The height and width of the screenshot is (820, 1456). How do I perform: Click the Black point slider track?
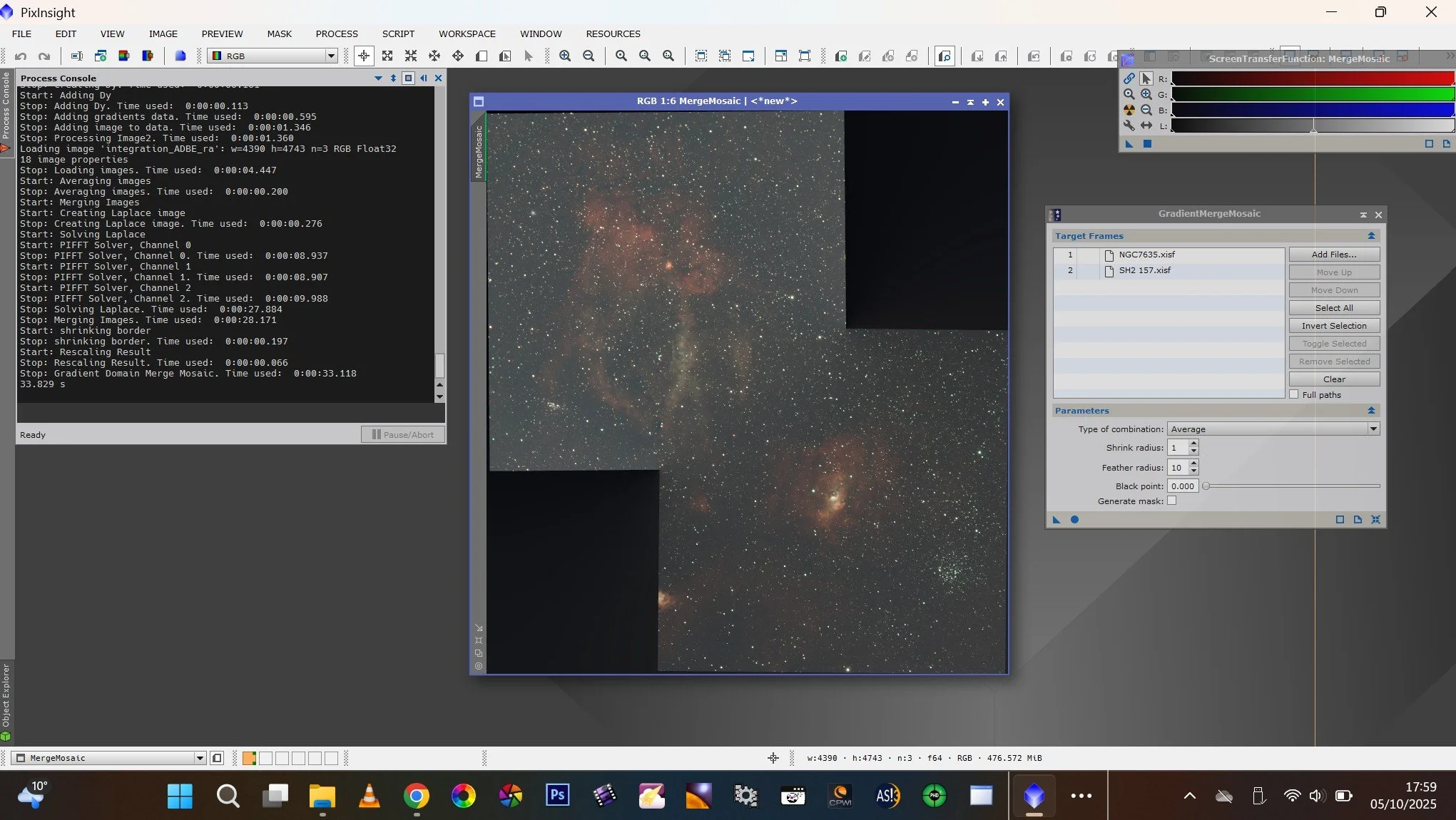coord(1291,486)
